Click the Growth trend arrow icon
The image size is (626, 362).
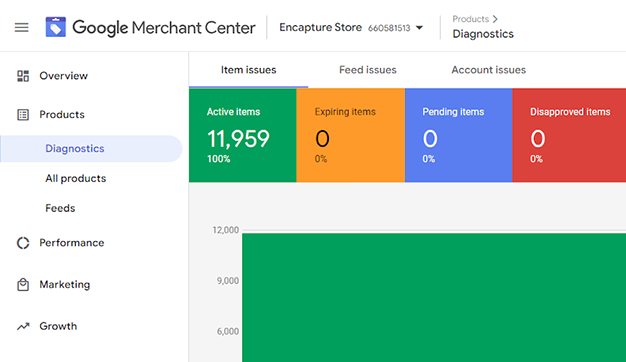pyautogui.click(x=23, y=326)
